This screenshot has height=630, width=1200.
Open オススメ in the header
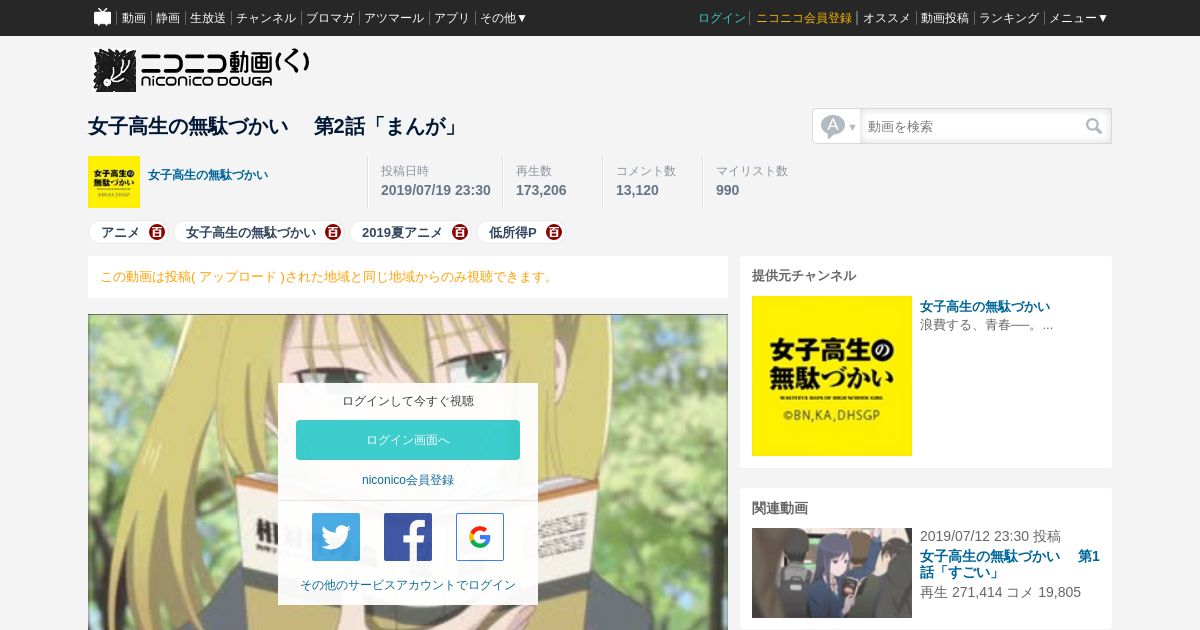pyautogui.click(x=887, y=18)
